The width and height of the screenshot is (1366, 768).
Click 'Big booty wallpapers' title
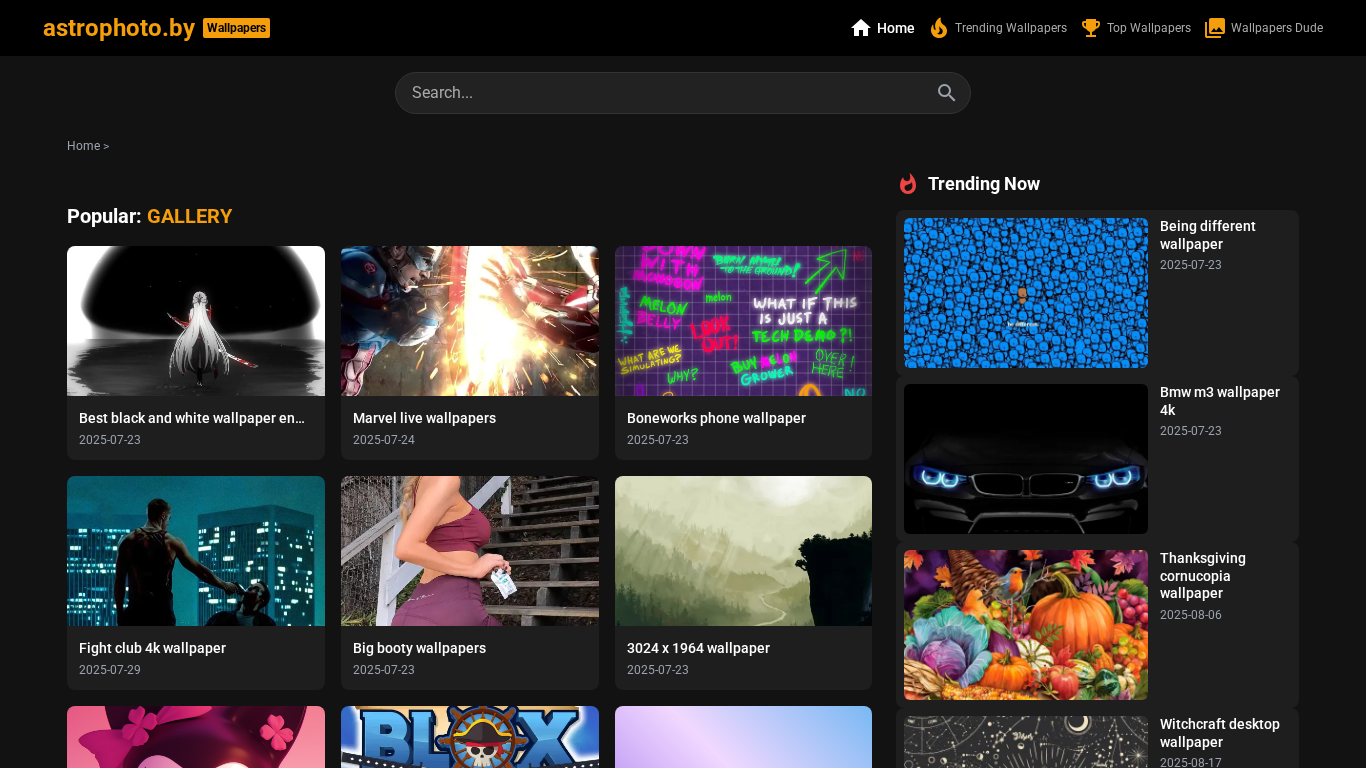click(419, 648)
